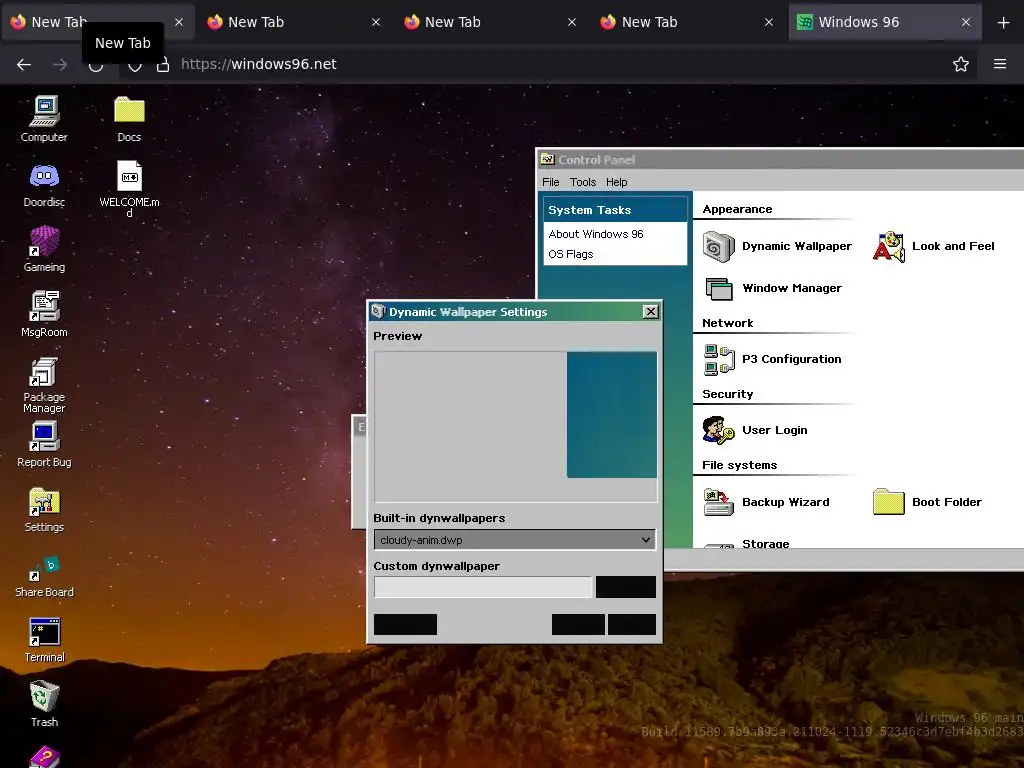This screenshot has width=1024, height=768.
Task: Open Window Manager in Control Panel
Action: pyautogui.click(x=773, y=289)
